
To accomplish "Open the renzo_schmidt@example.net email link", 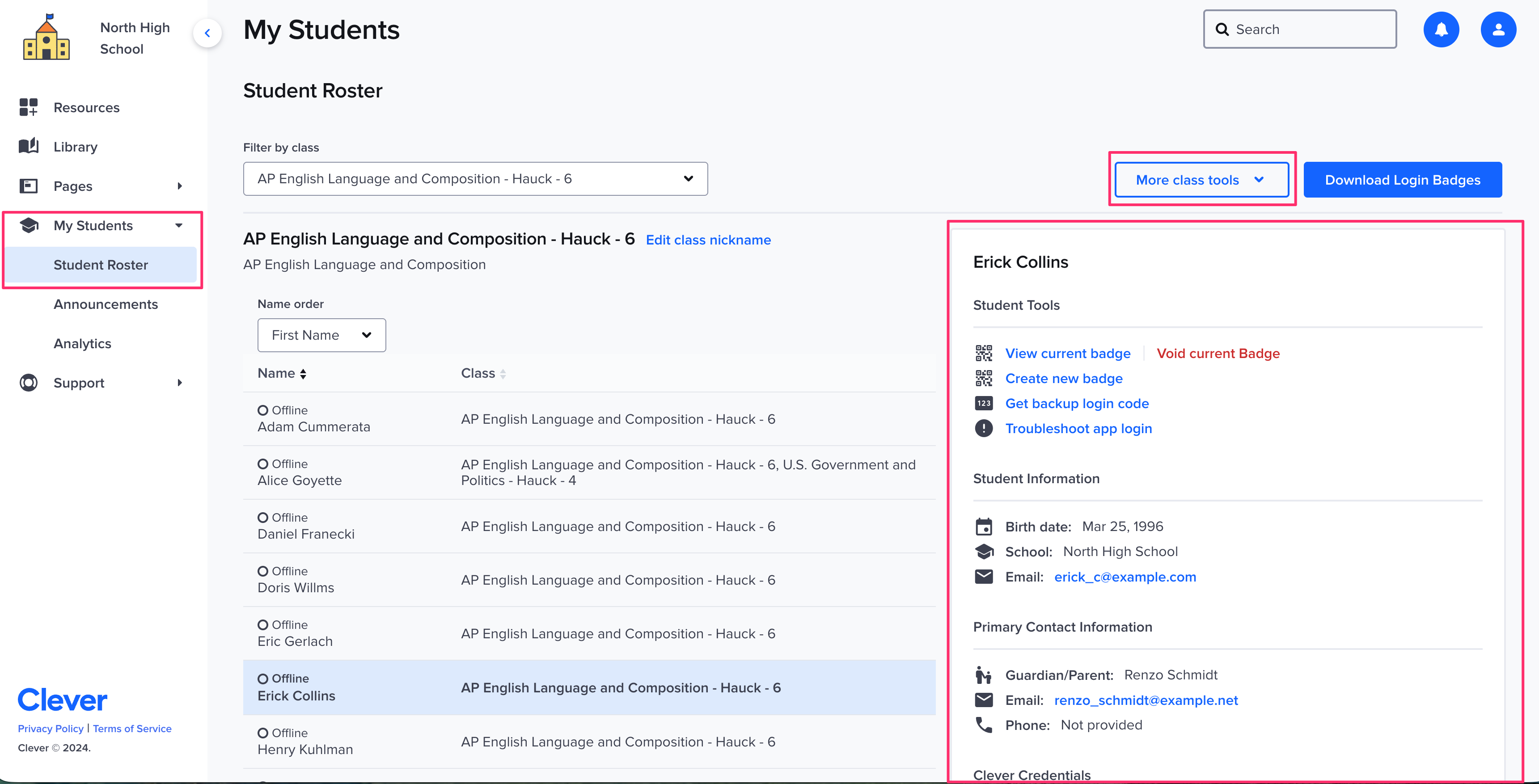I will coord(1145,700).
